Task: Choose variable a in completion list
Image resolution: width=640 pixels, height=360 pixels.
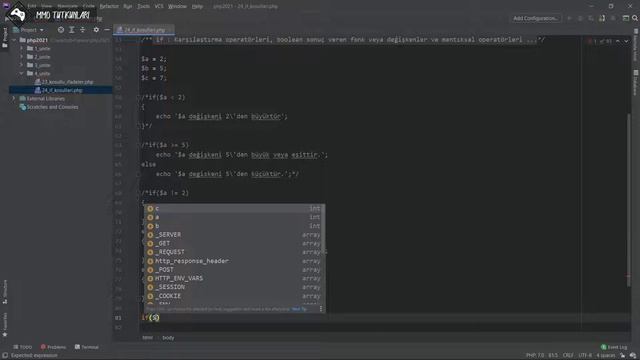Action: click(234, 217)
